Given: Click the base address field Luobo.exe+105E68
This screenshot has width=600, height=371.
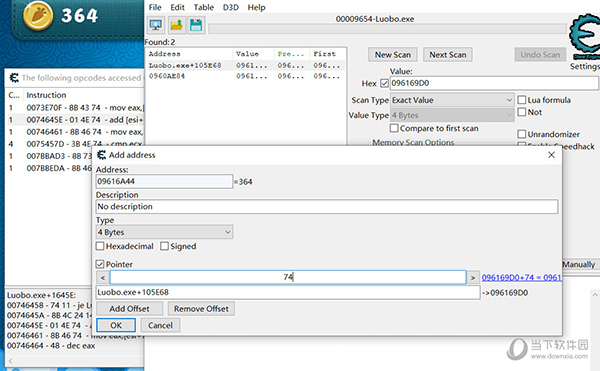Looking at the screenshot, I should pyautogui.click(x=288, y=293).
